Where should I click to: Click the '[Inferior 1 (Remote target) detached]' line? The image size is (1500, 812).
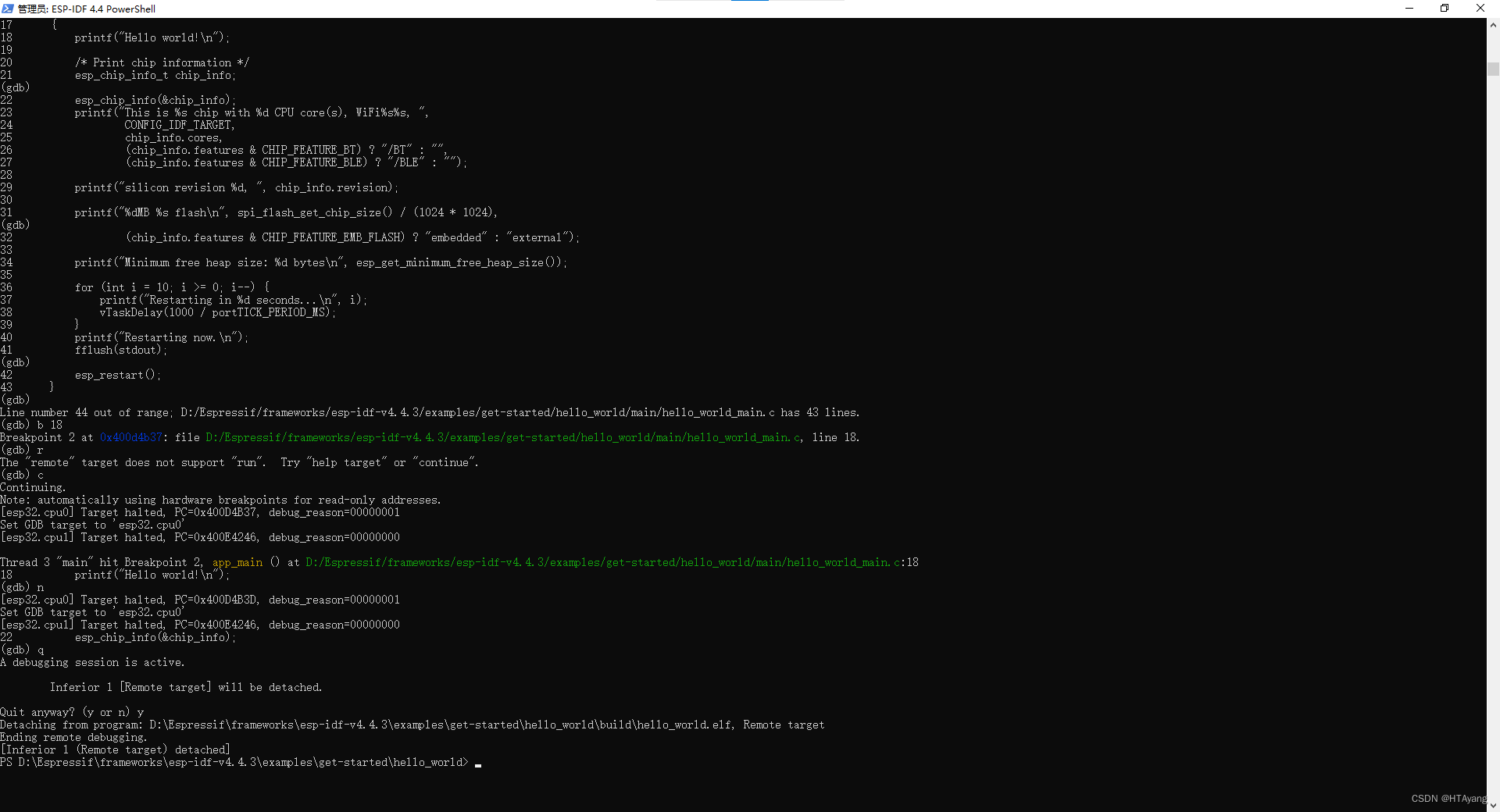click(x=115, y=750)
